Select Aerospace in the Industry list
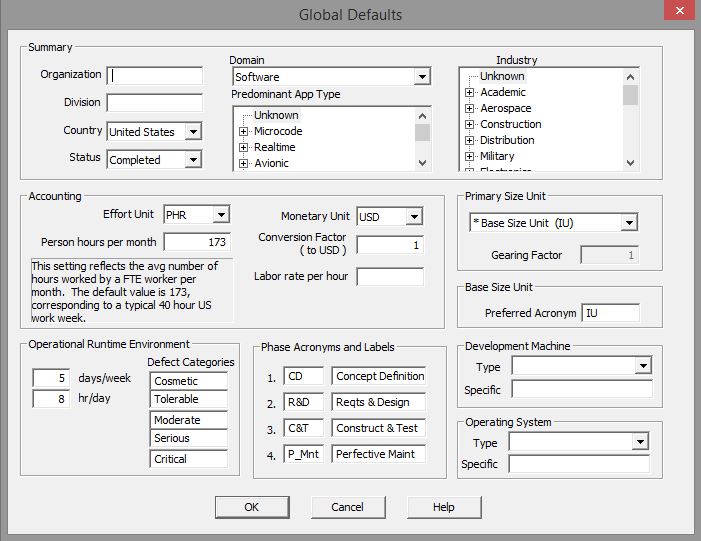The image size is (701, 541). pyautogui.click(x=506, y=108)
